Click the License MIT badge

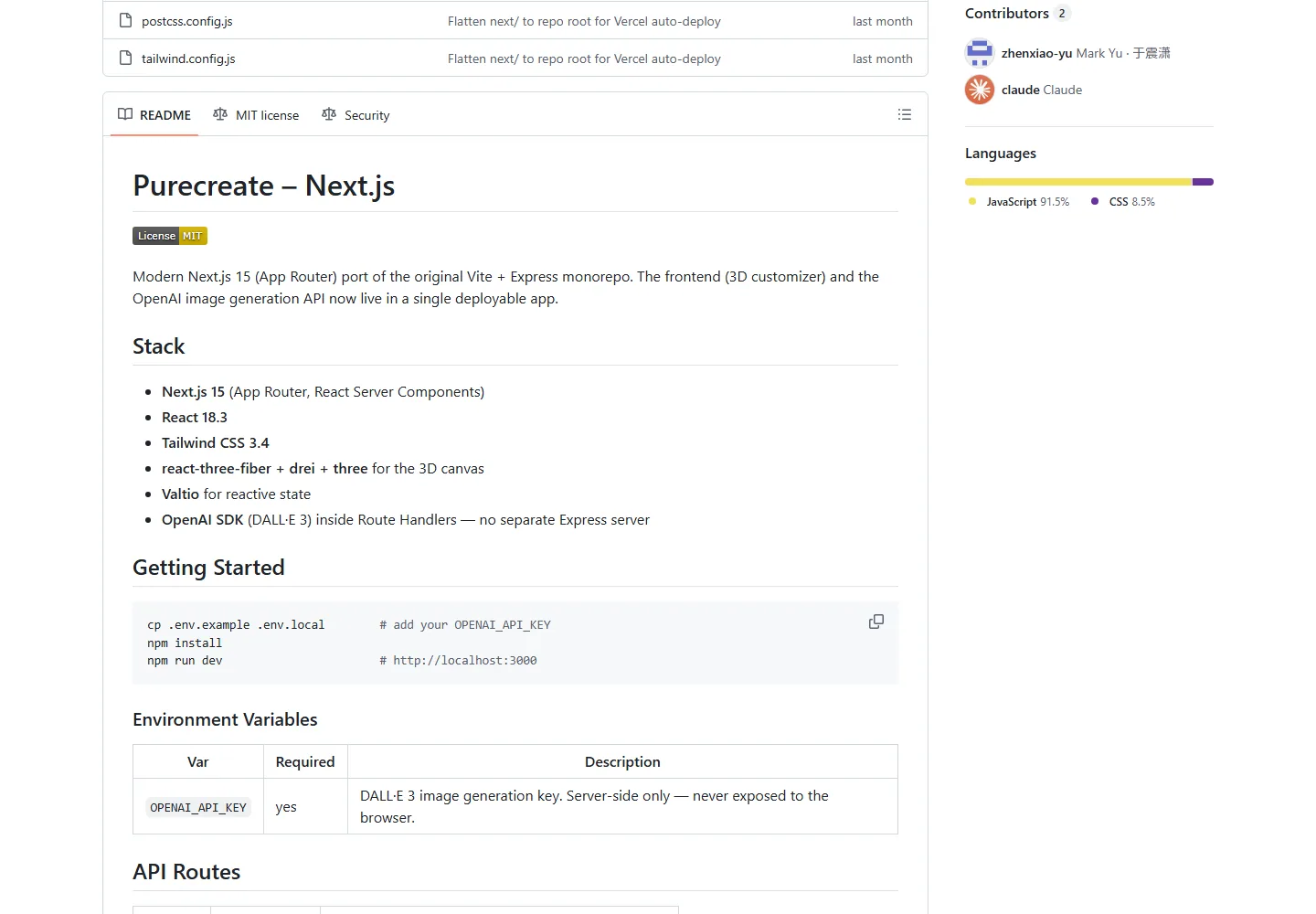tap(170, 236)
